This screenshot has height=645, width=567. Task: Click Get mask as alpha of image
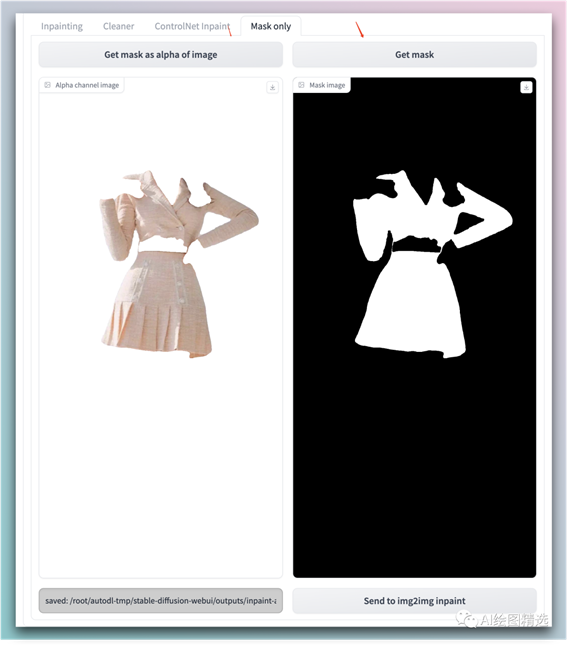click(160, 55)
